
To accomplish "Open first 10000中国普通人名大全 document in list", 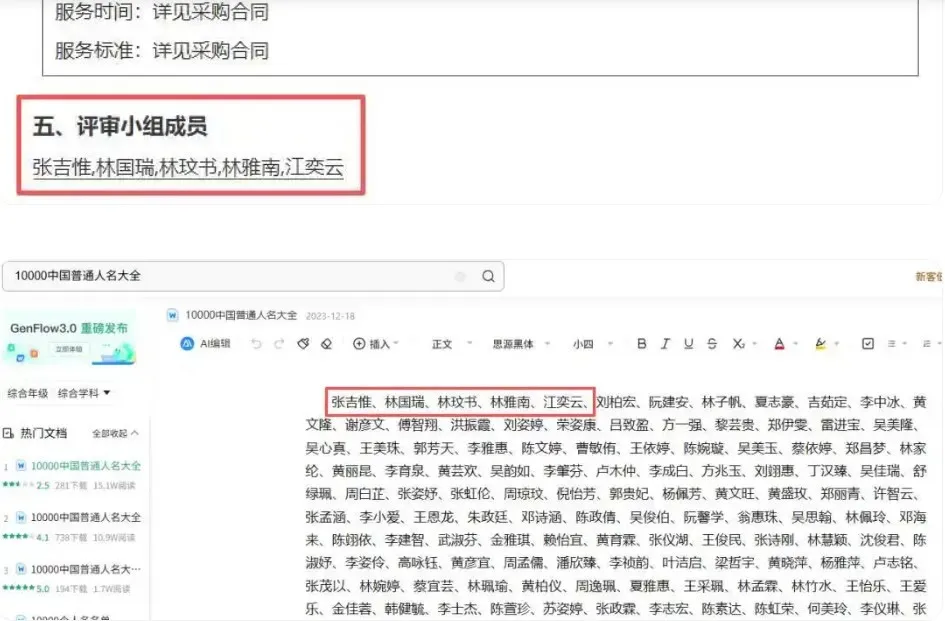I will (85, 466).
